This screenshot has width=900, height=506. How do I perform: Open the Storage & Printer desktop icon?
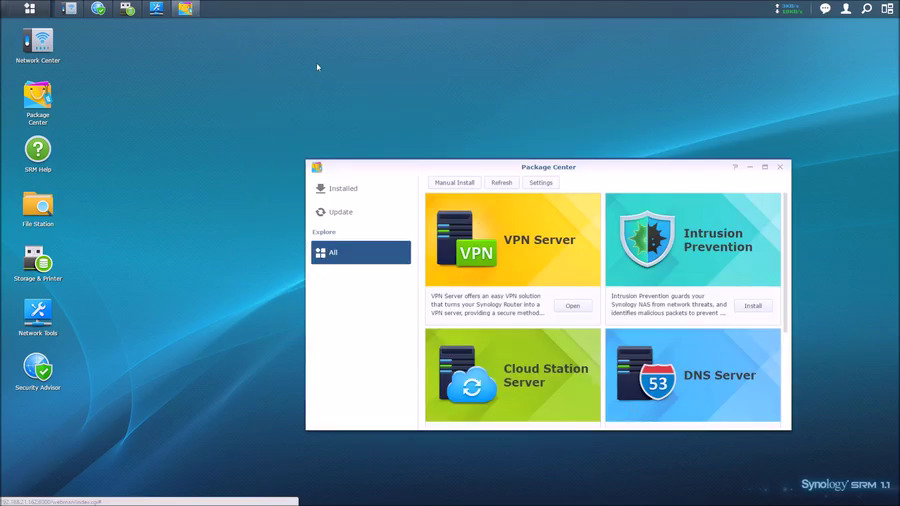click(x=38, y=259)
